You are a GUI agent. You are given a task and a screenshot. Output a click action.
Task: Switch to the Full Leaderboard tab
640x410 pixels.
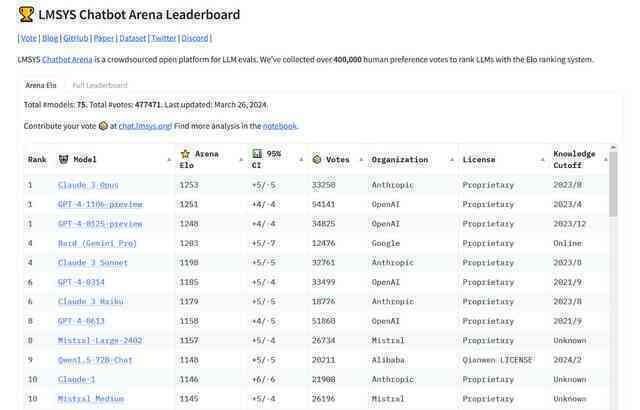tap(100, 85)
